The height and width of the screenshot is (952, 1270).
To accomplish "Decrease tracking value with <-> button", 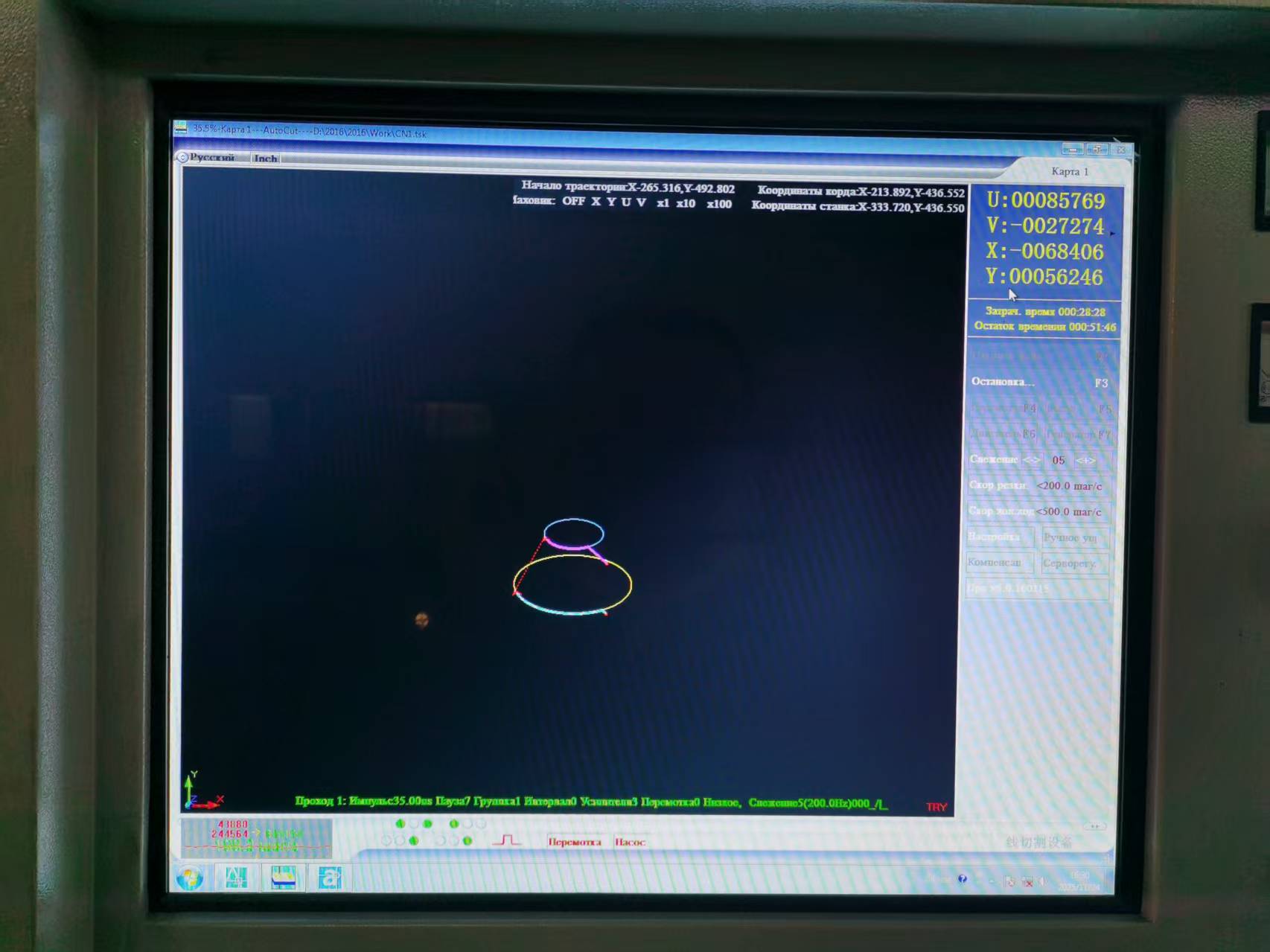I will point(1031,460).
